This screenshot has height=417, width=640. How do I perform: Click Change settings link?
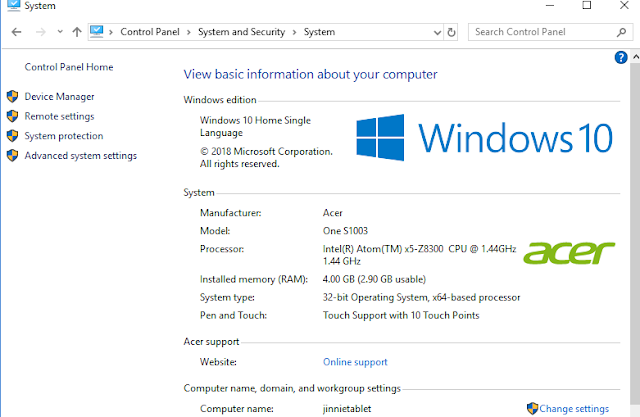pyautogui.click(x=574, y=408)
